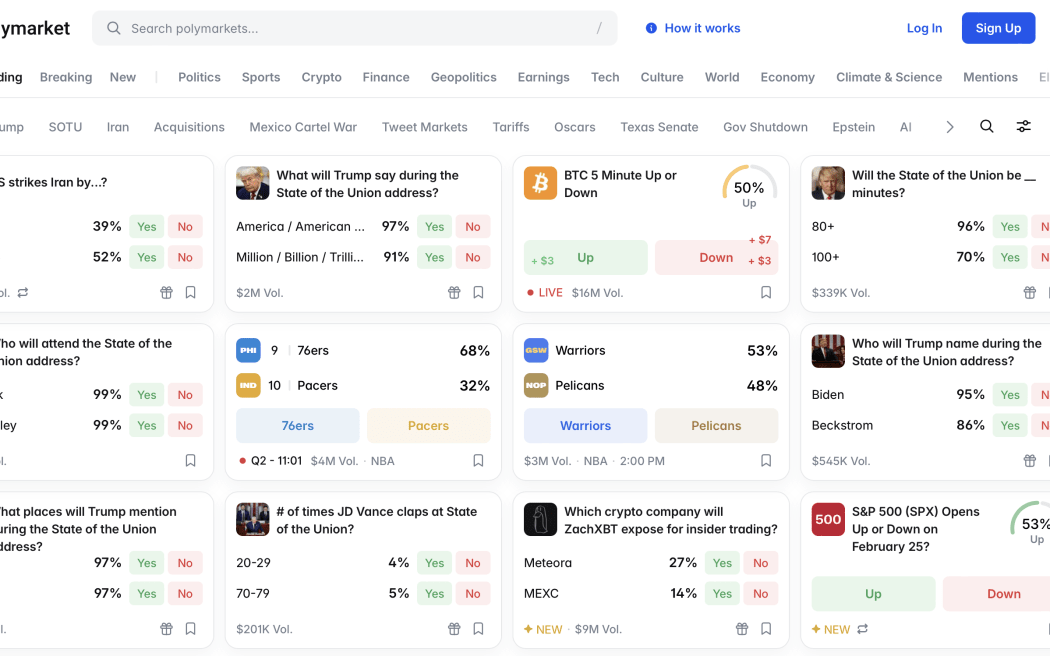This screenshot has height=656, width=1050.
Task: Switch to the Geopolitics tab
Action: coord(463,77)
